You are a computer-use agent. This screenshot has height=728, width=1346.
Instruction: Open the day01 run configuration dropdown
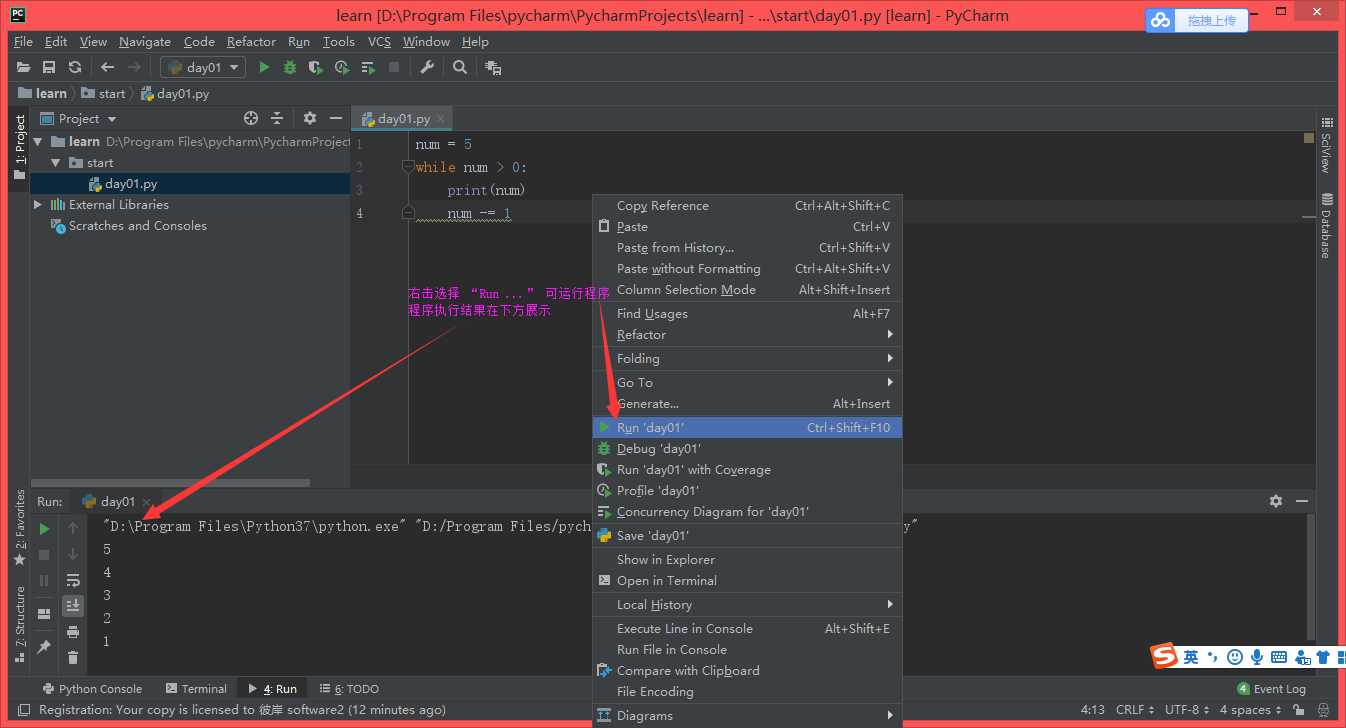click(x=203, y=67)
